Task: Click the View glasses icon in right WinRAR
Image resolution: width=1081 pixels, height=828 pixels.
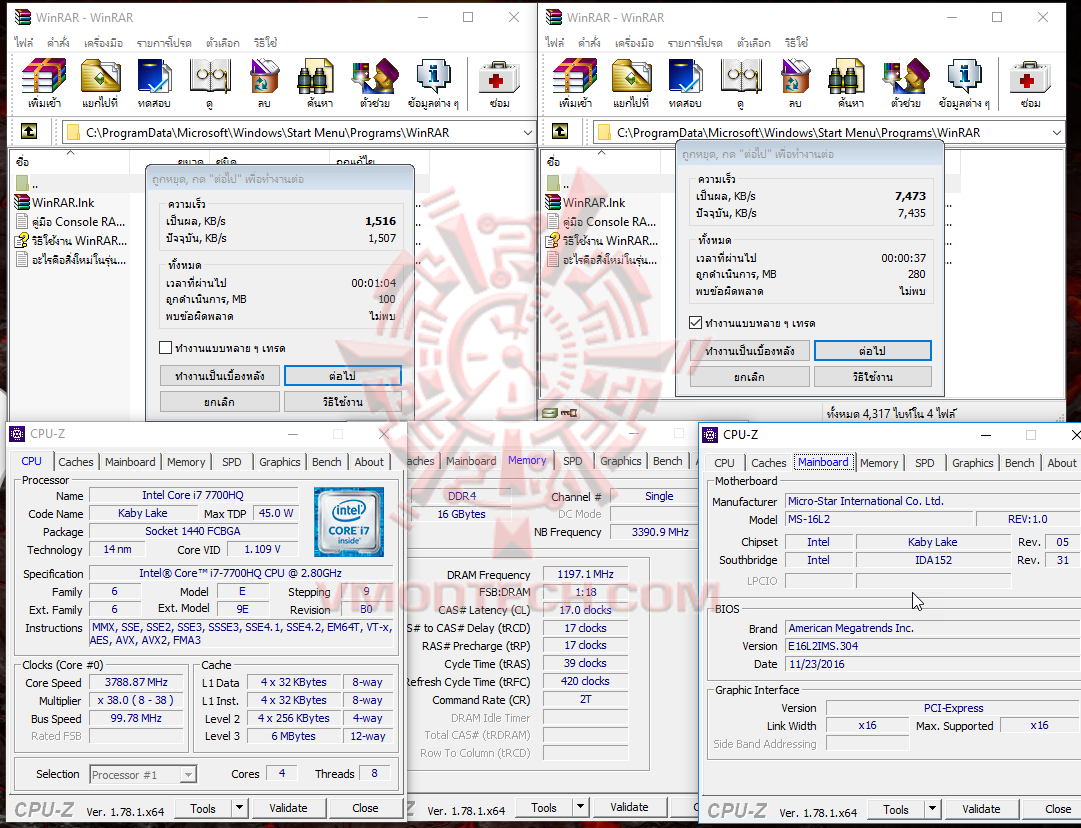Action: (x=740, y=83)
